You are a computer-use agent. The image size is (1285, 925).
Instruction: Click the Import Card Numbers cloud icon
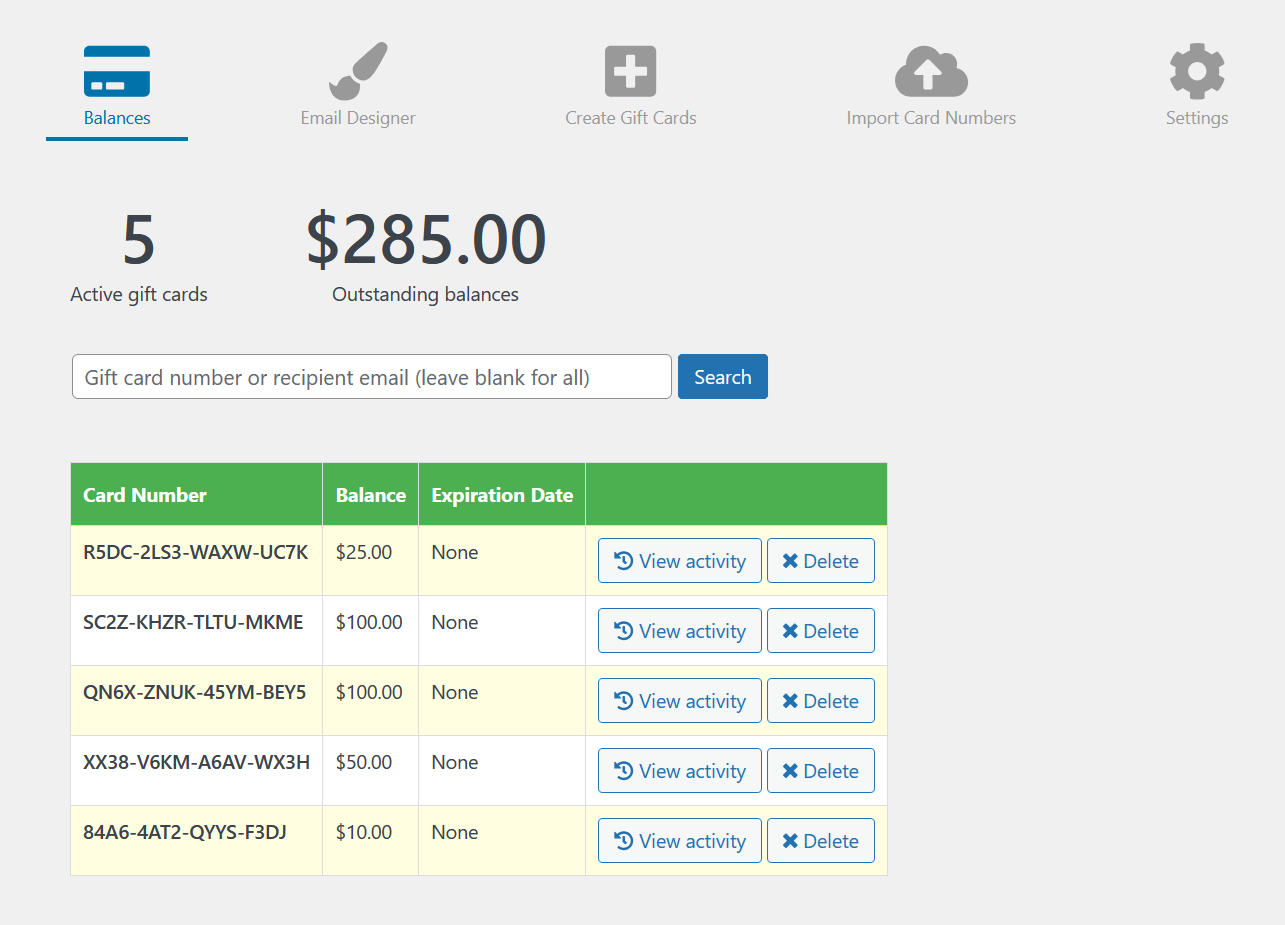click(931, 71)
